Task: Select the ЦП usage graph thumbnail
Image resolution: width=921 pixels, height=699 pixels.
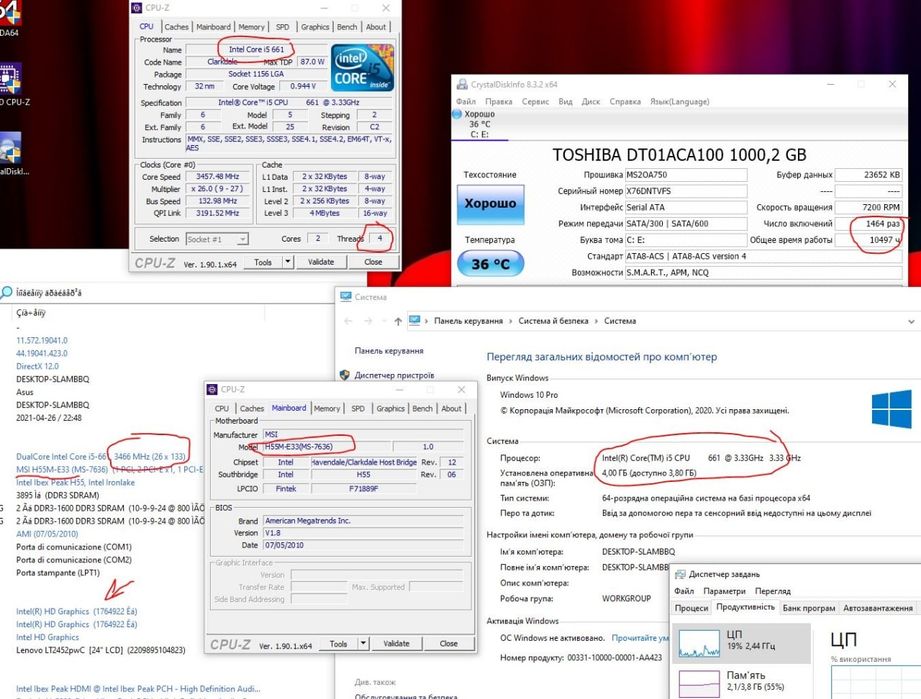Action: click(699, 643)
